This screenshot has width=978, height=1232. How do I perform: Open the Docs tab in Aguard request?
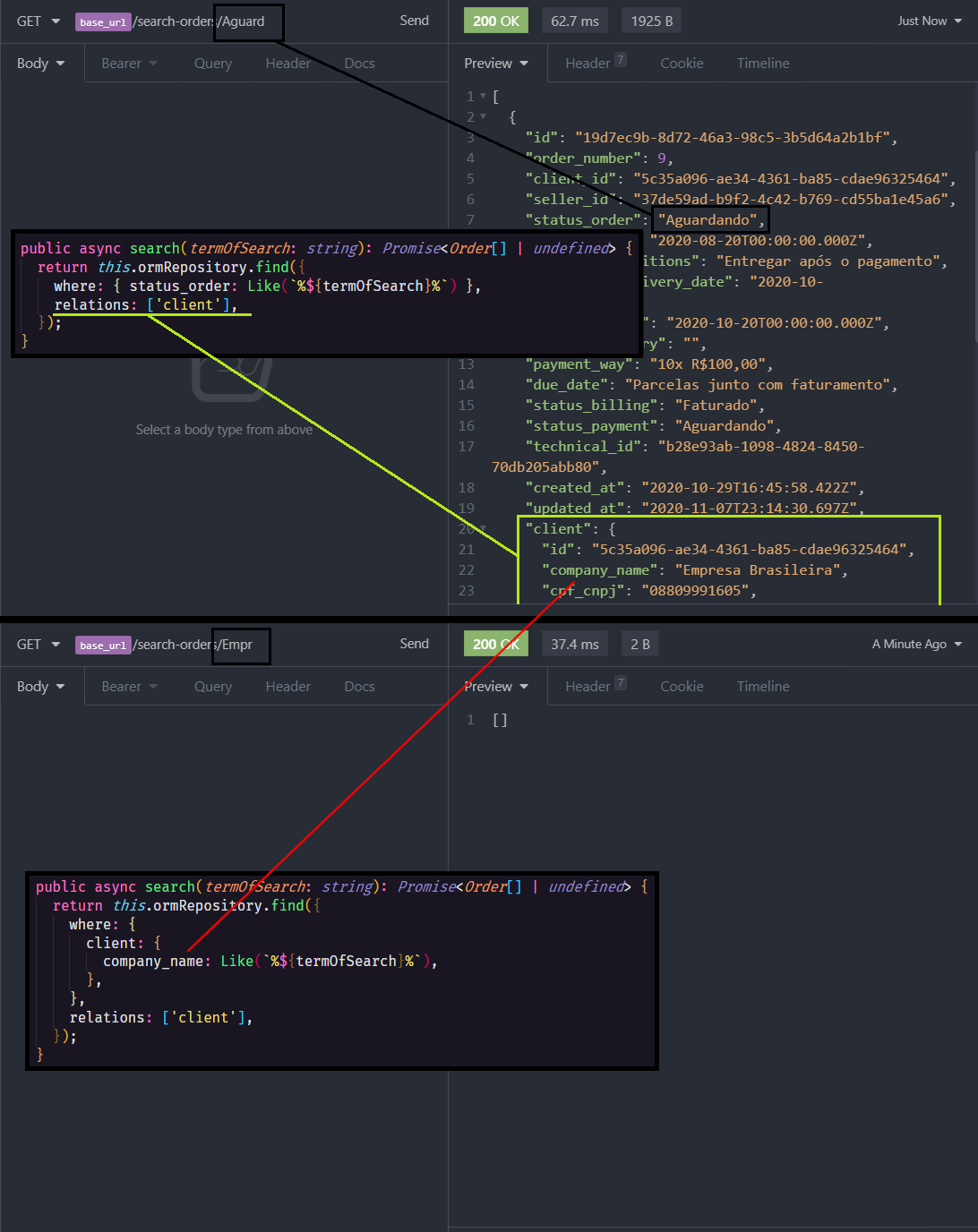point(359,64)
